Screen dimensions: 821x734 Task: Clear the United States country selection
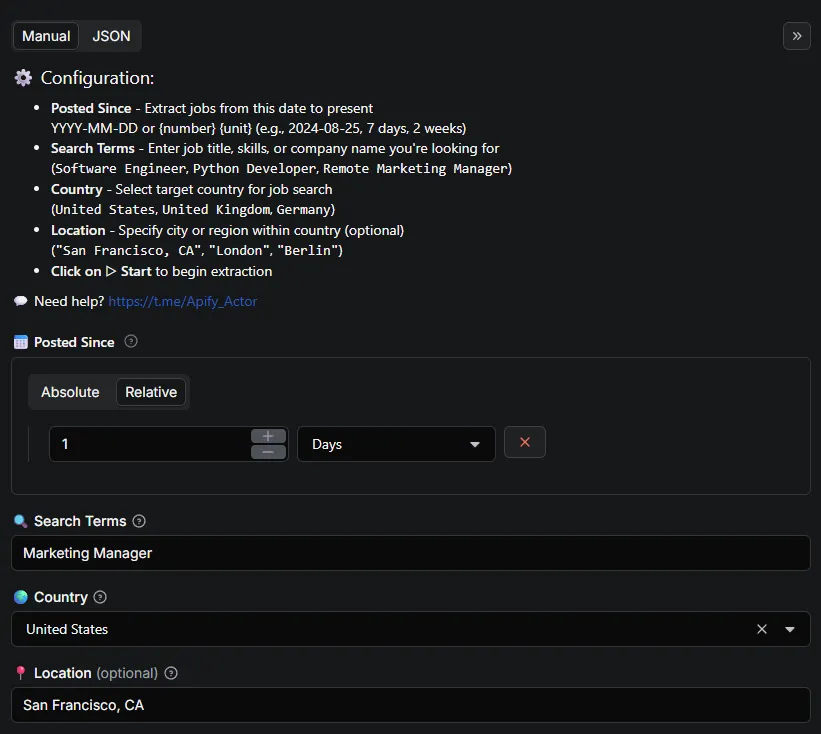coord(762,629)
